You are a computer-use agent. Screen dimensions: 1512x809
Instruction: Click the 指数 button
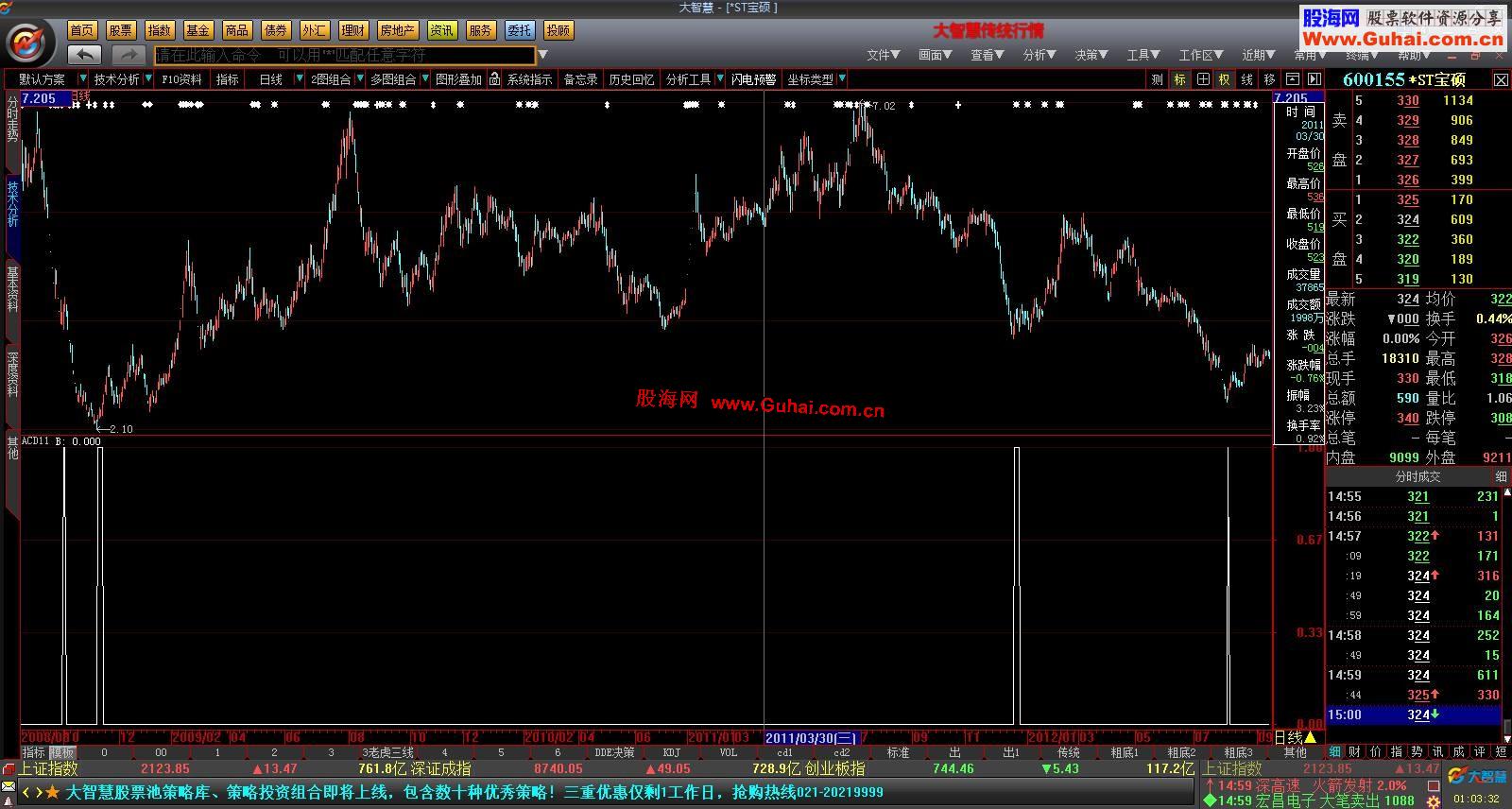[x=160, y=30]
